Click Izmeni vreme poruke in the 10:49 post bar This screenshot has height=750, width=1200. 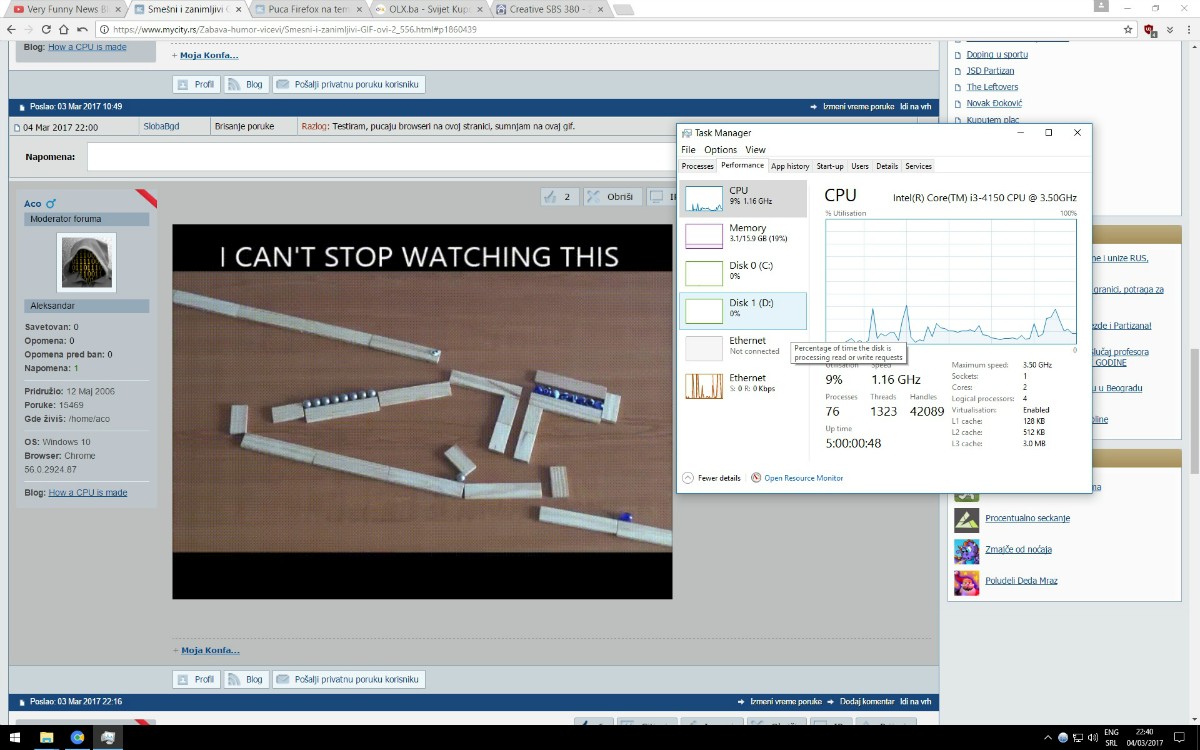[858, 107]
